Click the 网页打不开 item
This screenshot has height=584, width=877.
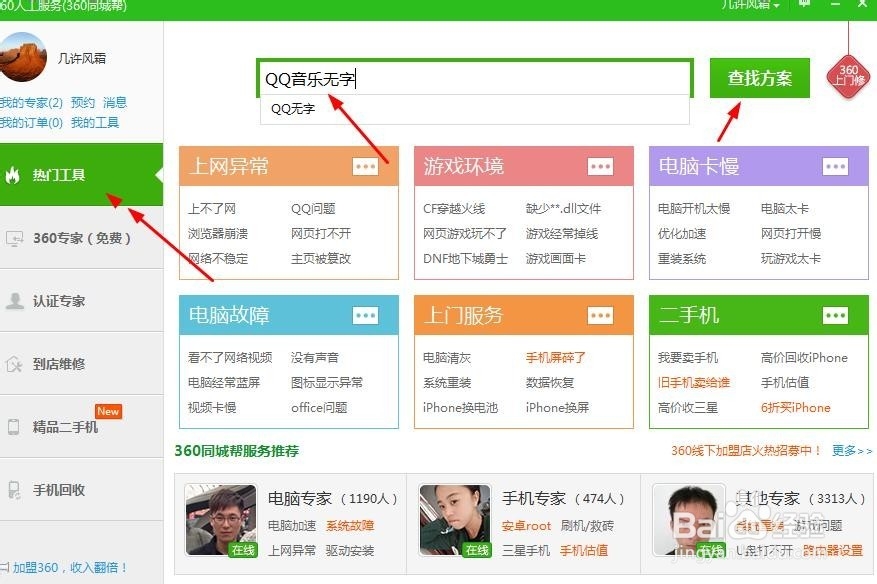tap(321, 234)
